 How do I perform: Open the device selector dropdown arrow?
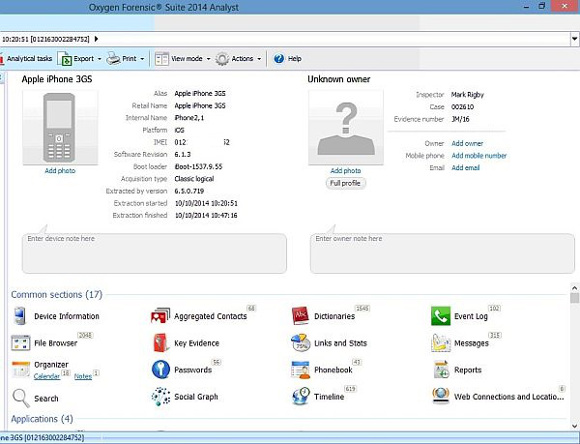[574, 39]
